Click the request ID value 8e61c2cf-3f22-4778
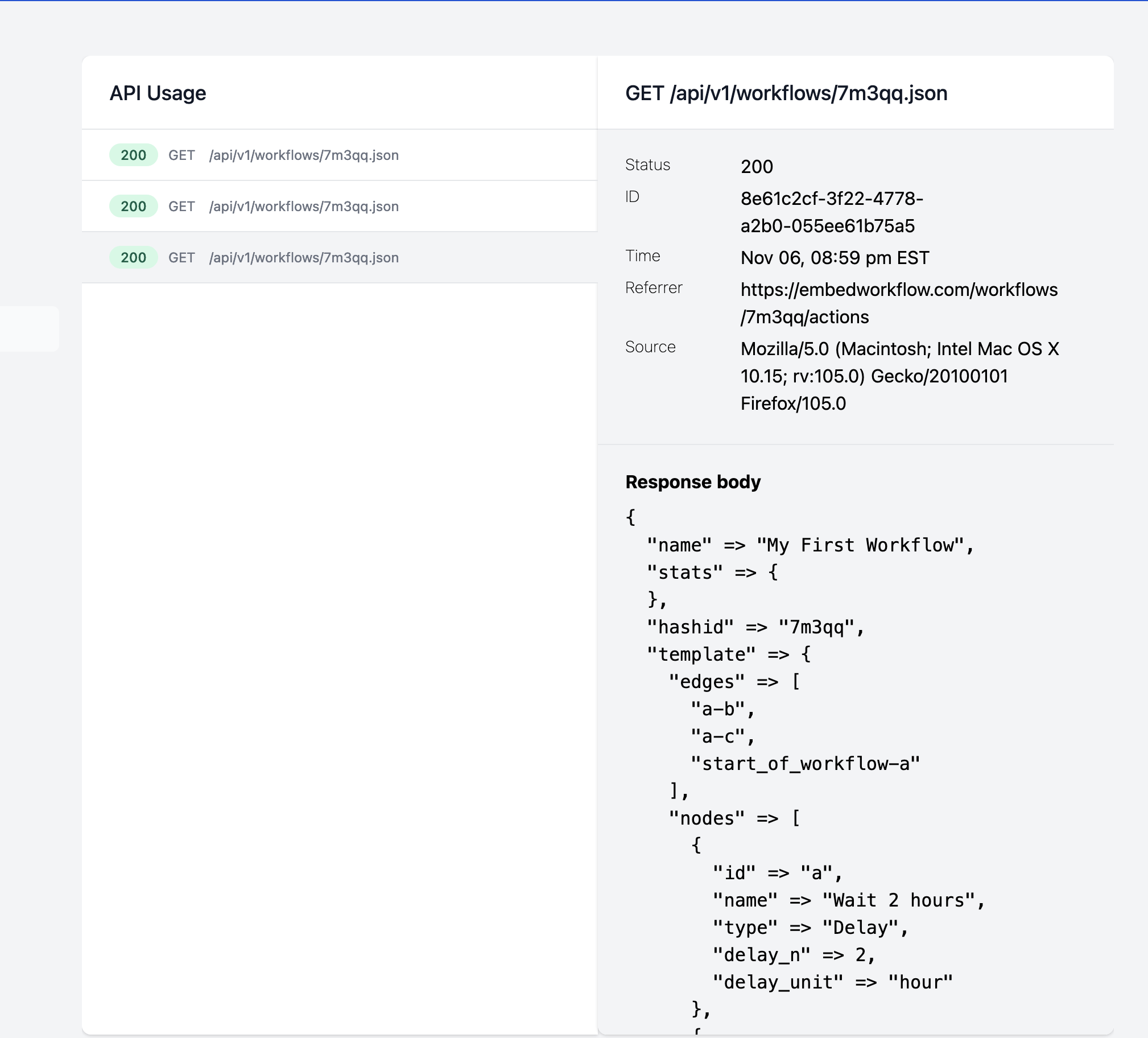1148x1038 pixels. coord(831,199)
